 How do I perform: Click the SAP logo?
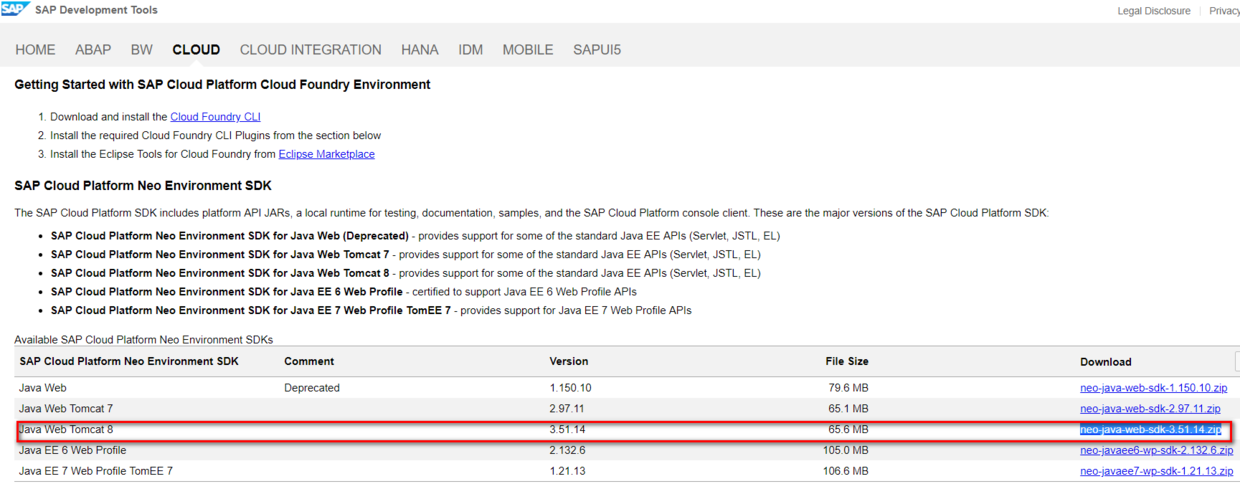(15, 10)
